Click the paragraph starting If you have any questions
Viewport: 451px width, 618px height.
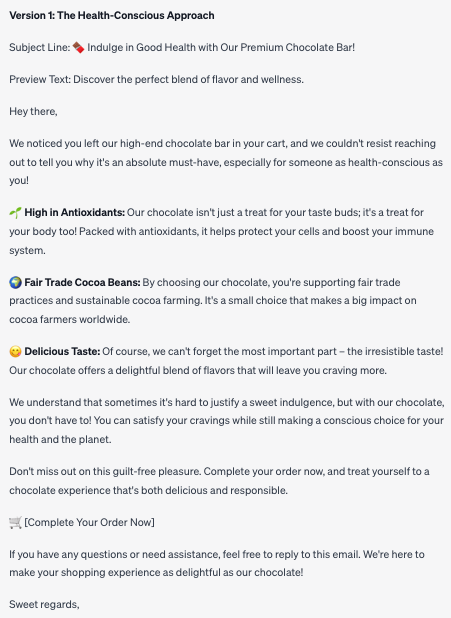coord(217,563)
